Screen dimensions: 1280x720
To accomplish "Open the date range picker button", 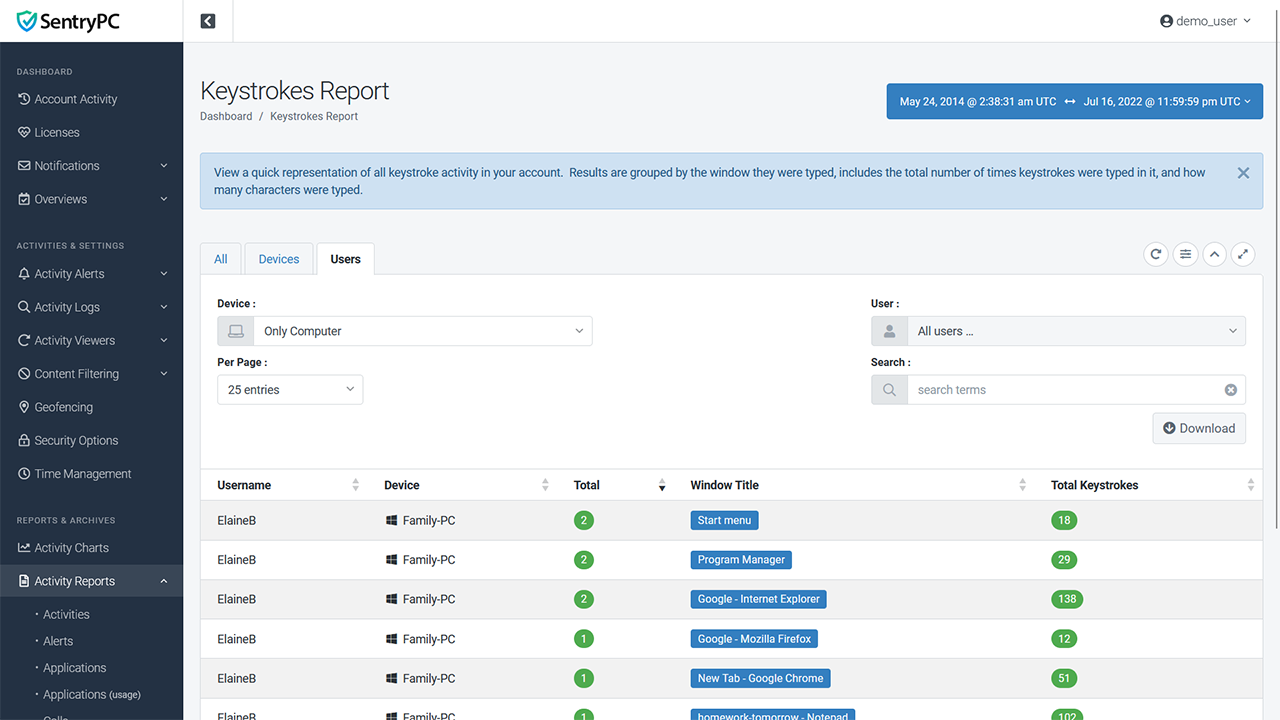I will point(1075,101).
